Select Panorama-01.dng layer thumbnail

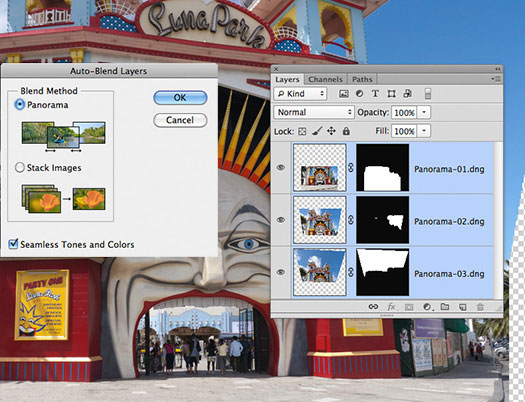coord(319,168)
